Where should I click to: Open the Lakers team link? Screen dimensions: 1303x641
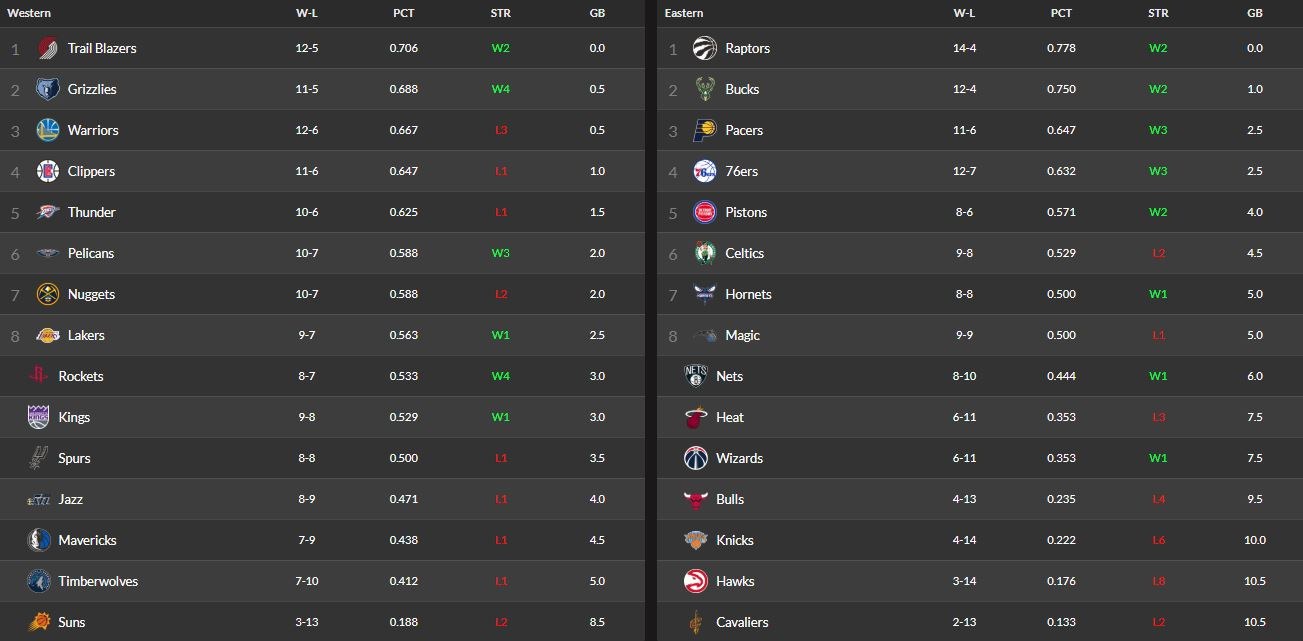coord(86,335)
